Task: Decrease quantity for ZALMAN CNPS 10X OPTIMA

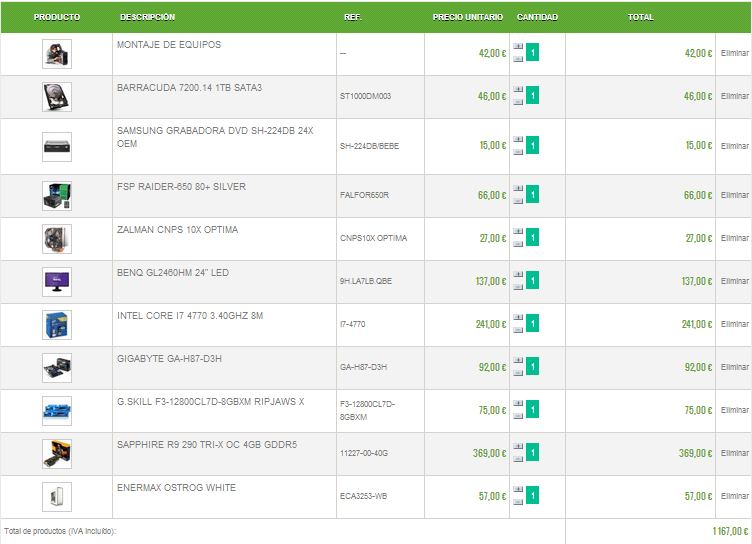Action: pyautogui.click(x=518, y=244)
